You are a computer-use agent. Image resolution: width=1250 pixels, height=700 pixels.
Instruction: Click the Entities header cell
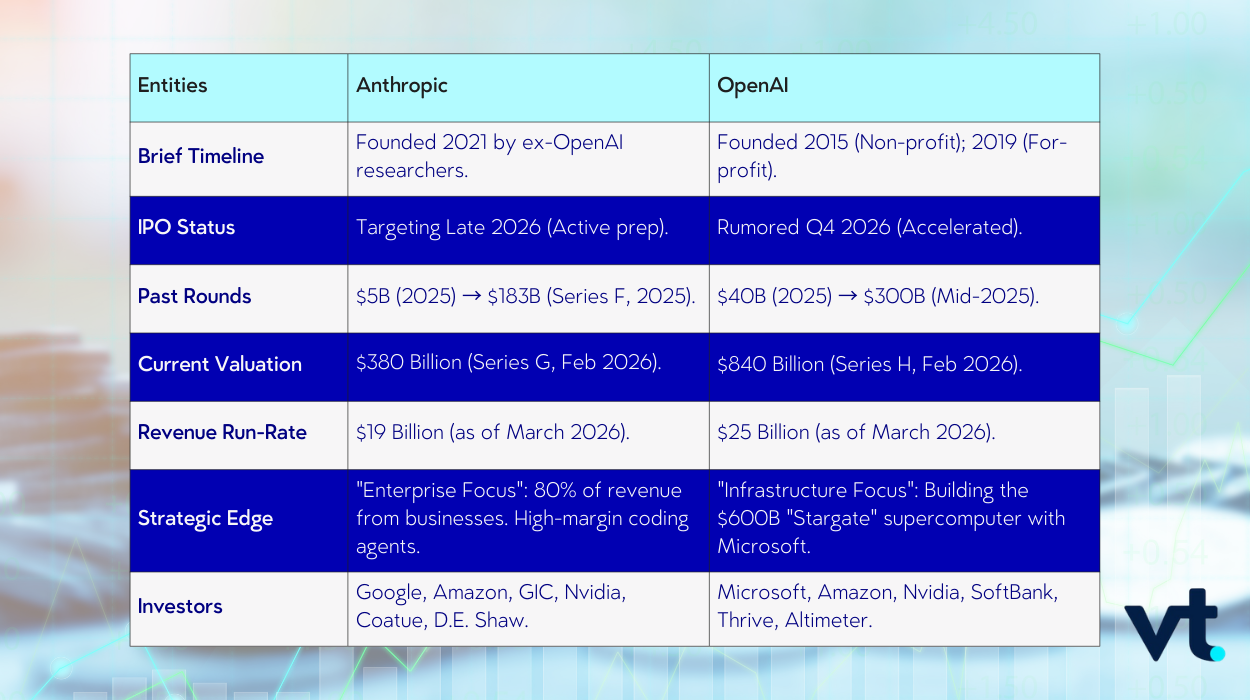point(173,85)
